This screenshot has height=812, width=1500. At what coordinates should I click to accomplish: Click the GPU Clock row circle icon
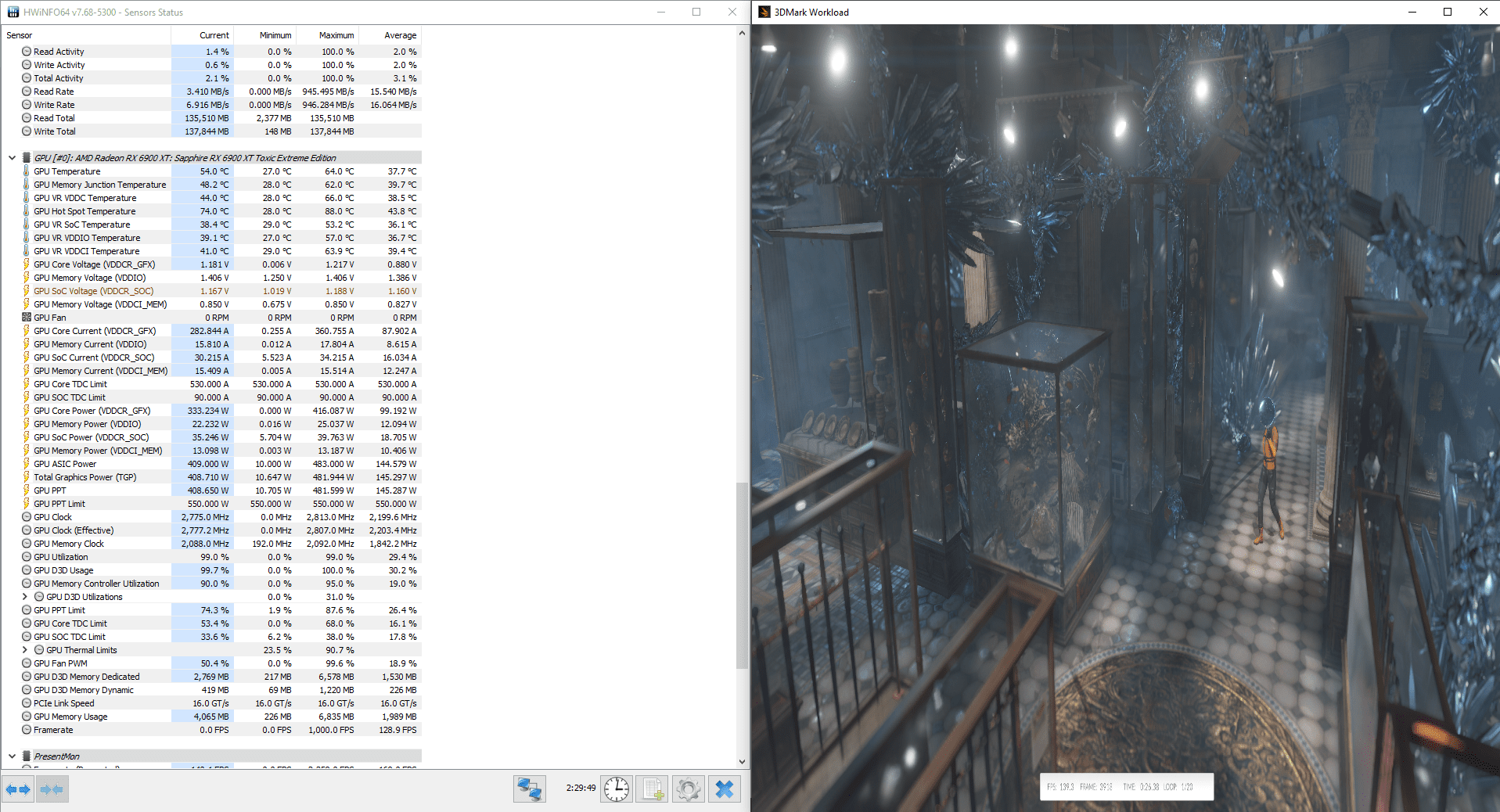coord(27,517)
